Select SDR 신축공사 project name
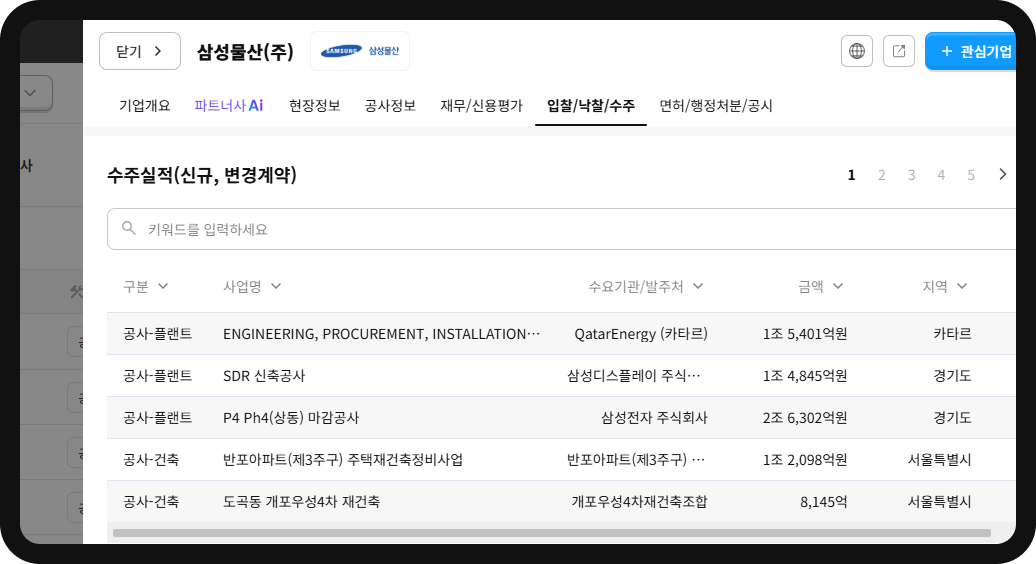 pos(264,376)
